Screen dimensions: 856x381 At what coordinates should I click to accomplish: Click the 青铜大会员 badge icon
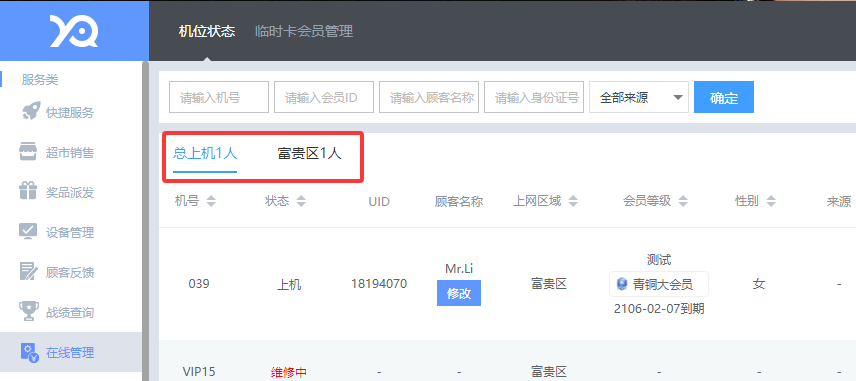tap(621, 284)
